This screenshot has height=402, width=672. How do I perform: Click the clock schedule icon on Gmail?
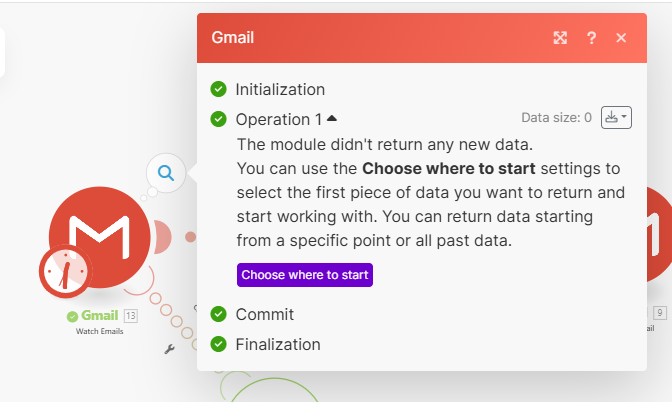pos(65,272)
